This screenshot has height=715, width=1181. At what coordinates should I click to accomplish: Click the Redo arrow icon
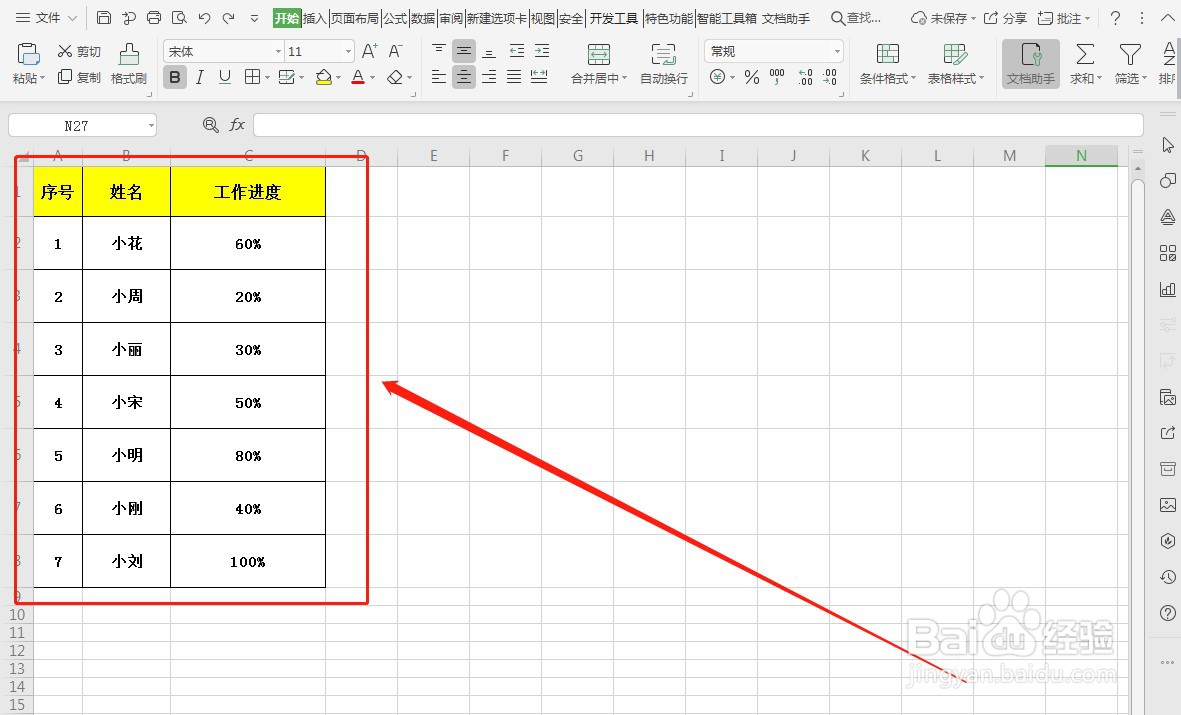click(229, 17)
